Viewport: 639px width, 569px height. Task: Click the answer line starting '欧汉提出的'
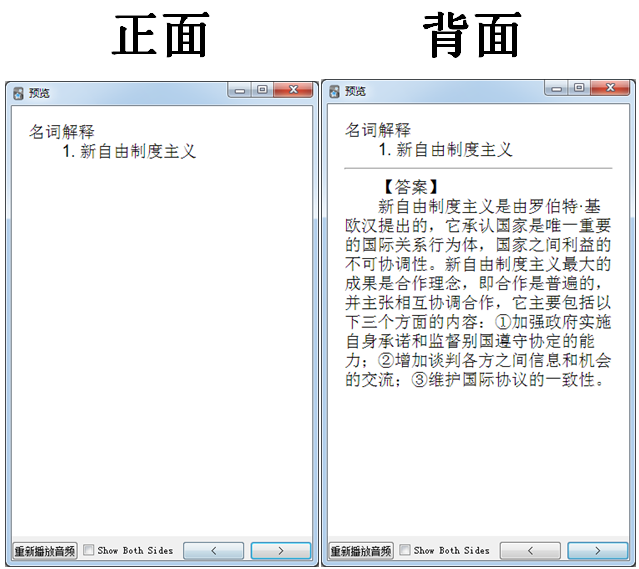pos(478,225)
